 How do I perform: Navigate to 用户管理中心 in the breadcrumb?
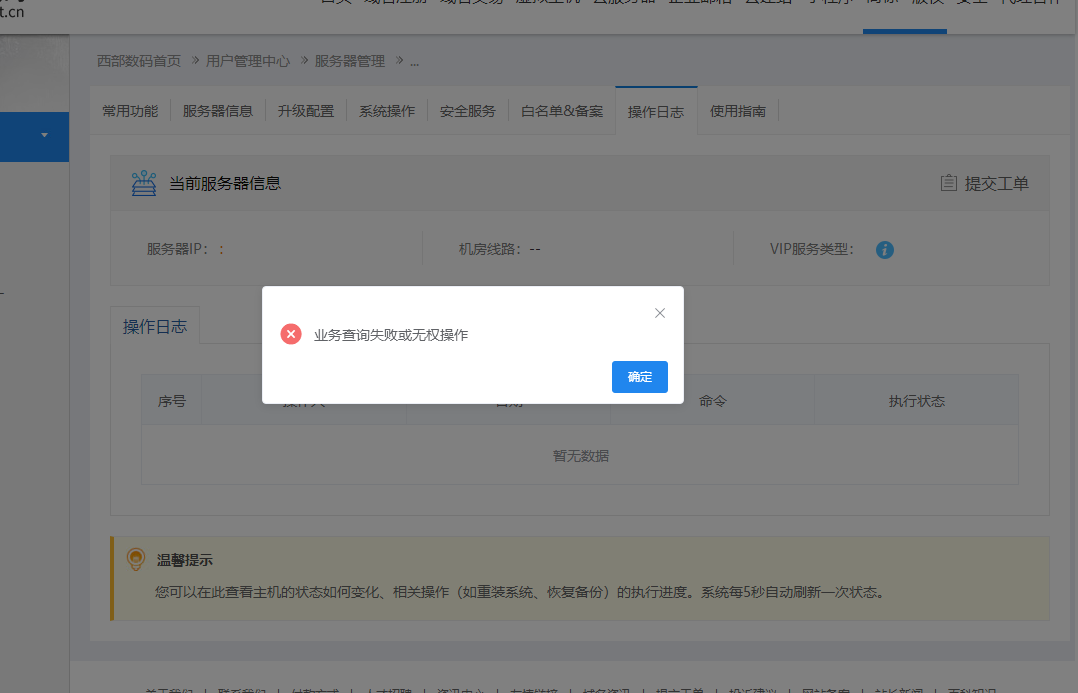coord(248,61)
